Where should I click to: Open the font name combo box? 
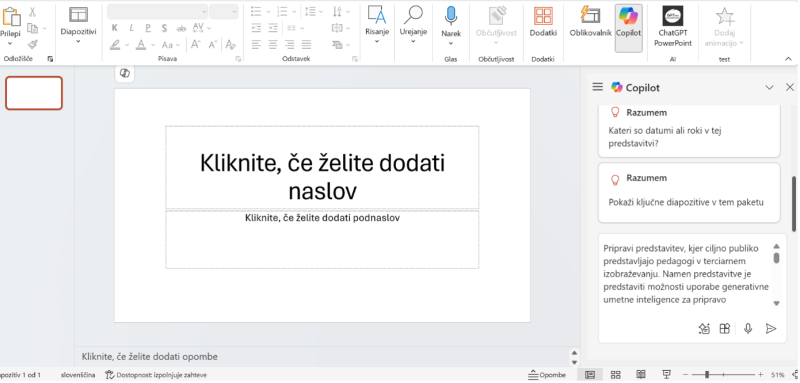coord(157,12)
